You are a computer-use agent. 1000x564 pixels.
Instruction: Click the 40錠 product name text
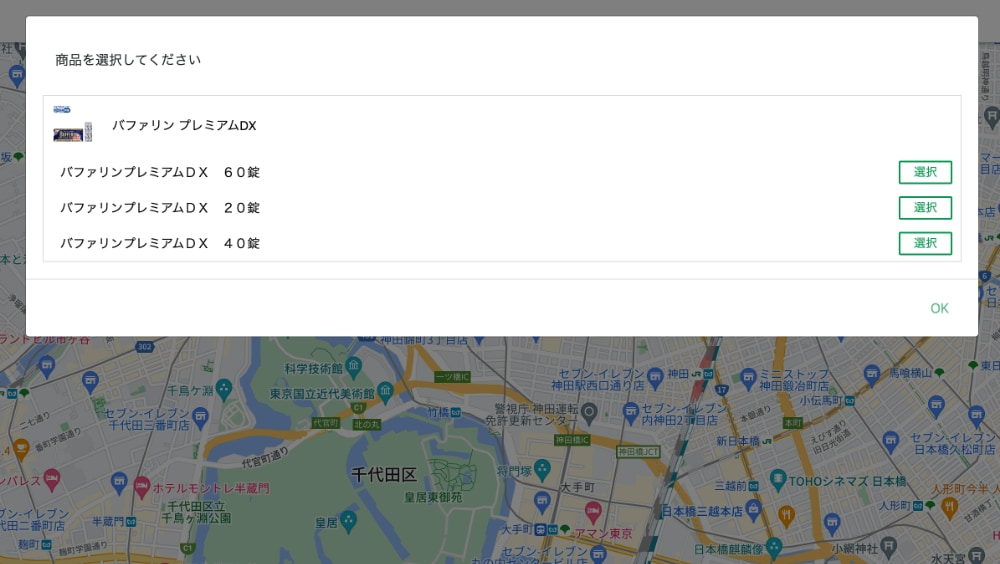click(x=160, y=243)
